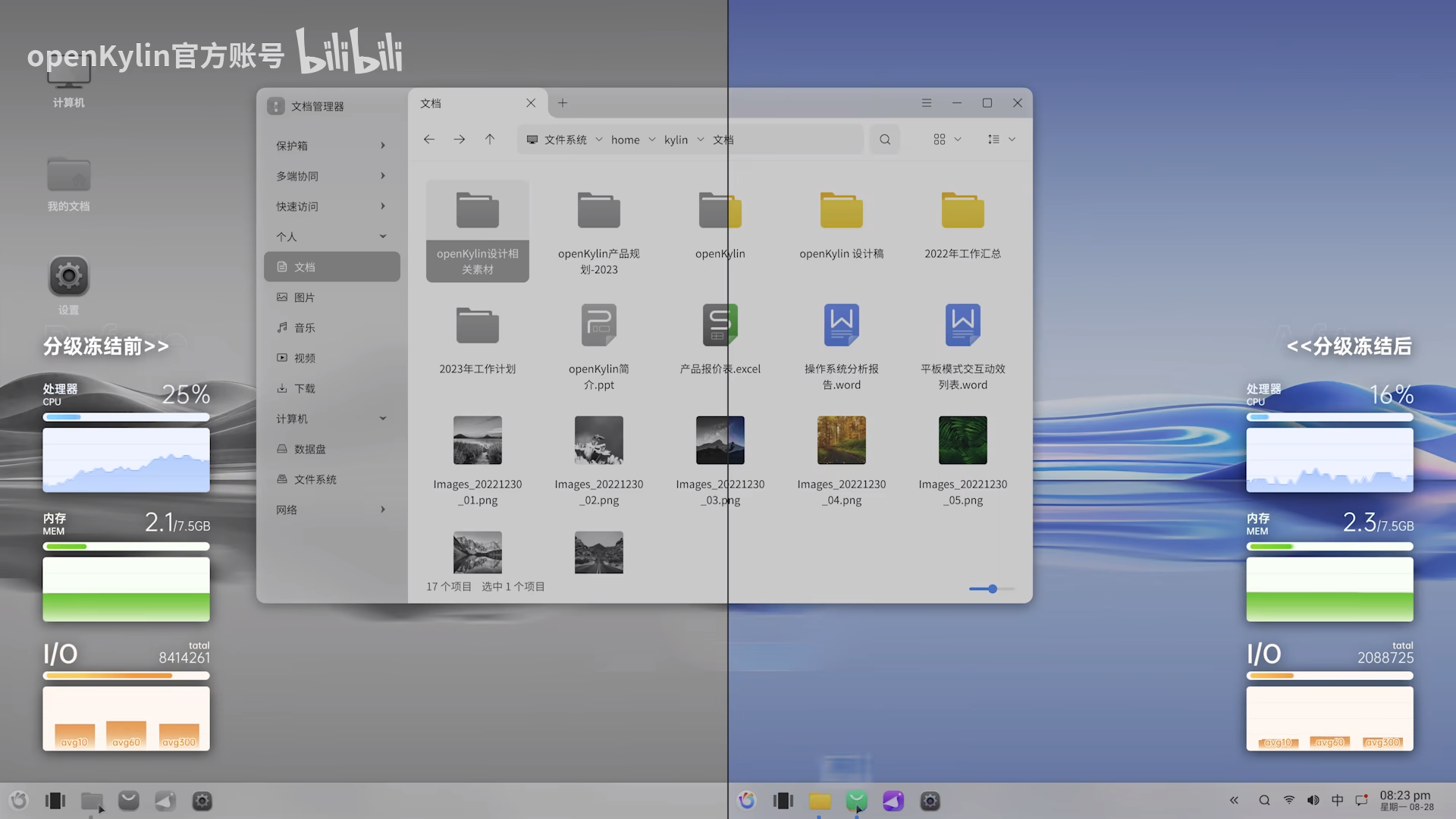The image size is (1456, 819).
Task: Click the forward navigation arrow
Action: tap(460, 140)
